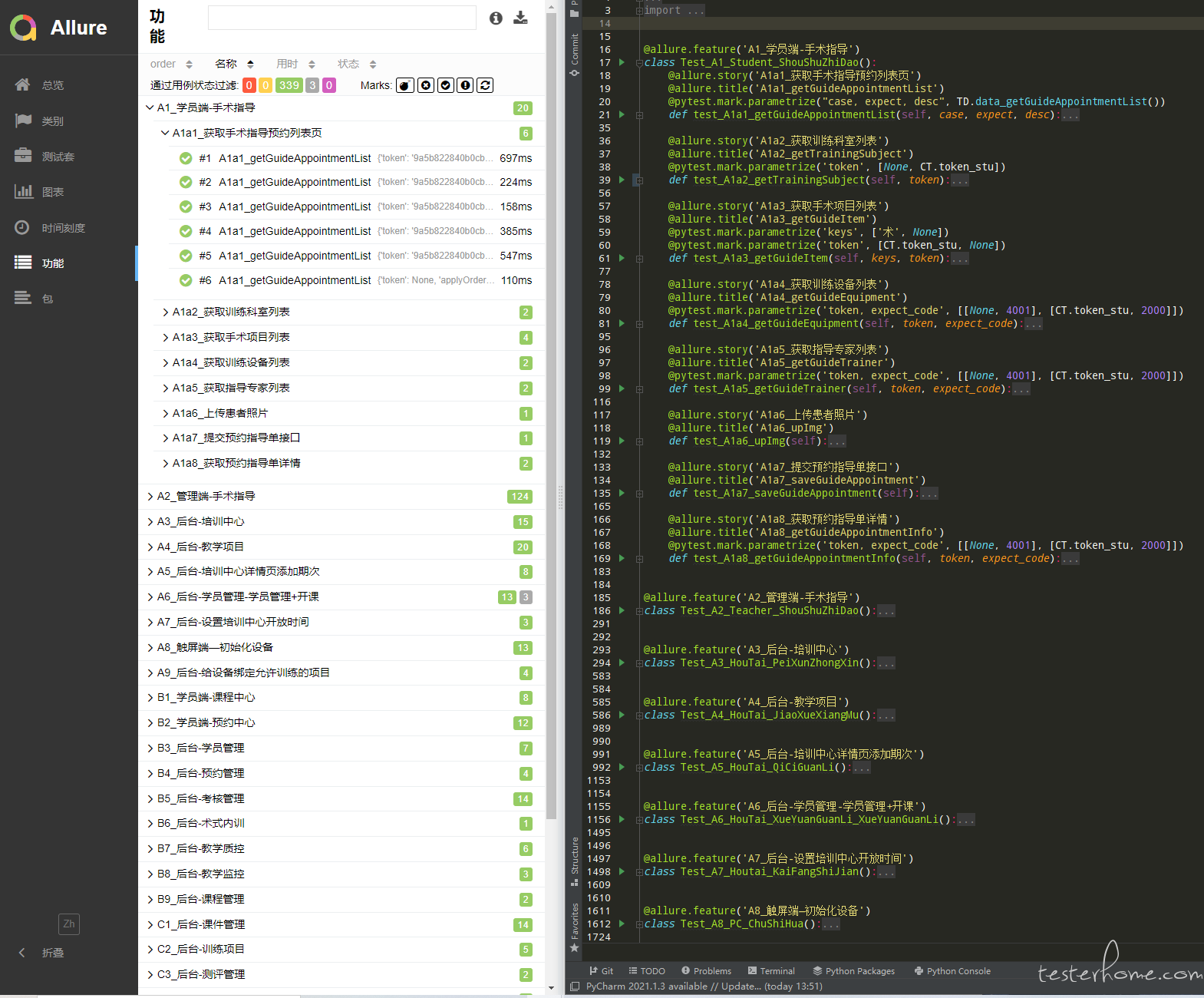This screenshot has height=998, width=1204.
Task: Open the 总览 overview page in Allure sidebar
Action: point(52,85)
